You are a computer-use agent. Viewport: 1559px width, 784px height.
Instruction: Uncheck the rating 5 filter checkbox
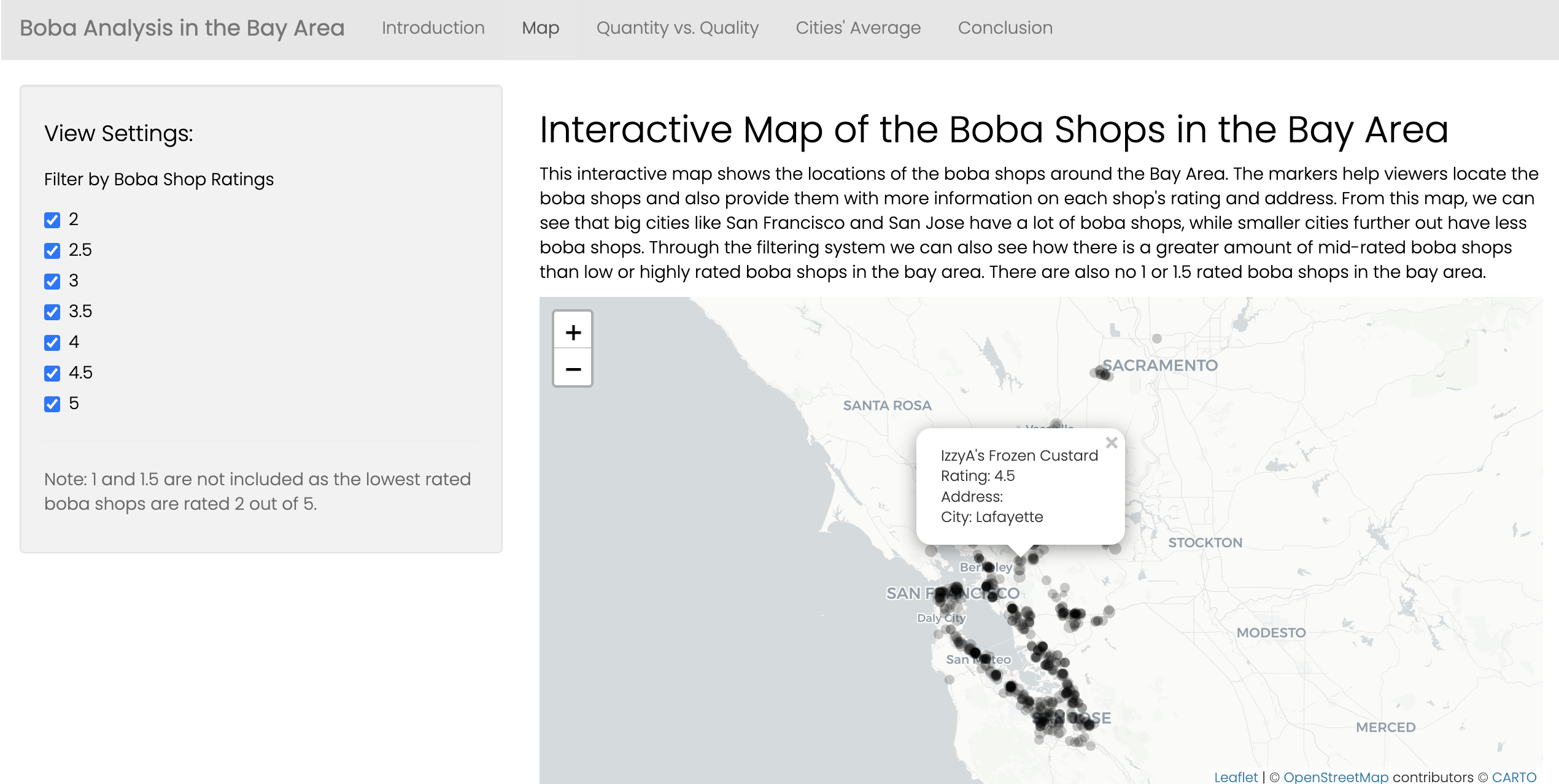pos(52,404)
